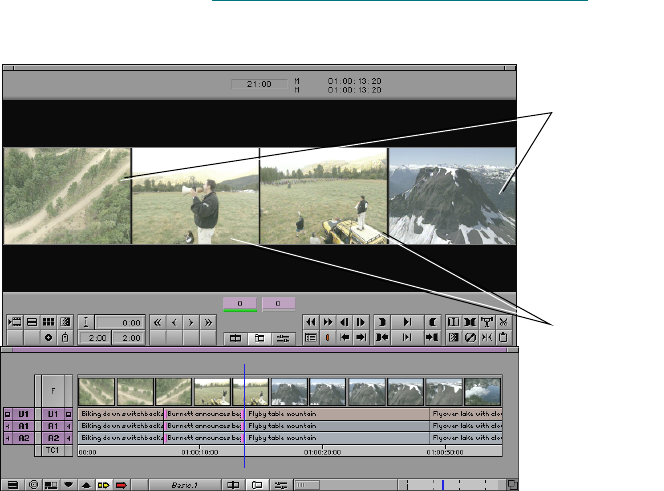Open the Timeline fast menu hamburger icon
664x491 pixels.
click(x=13, y=485)
